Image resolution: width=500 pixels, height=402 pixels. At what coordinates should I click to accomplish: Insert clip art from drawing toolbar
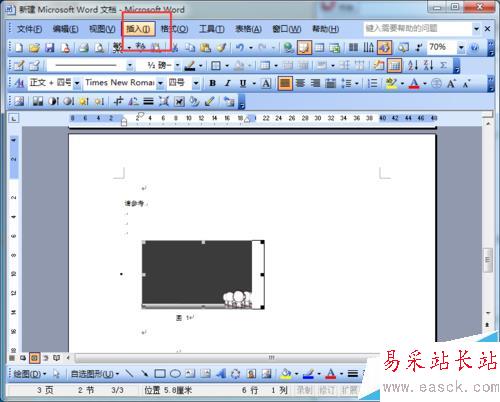pyautogui.click(x=251, y=374)
